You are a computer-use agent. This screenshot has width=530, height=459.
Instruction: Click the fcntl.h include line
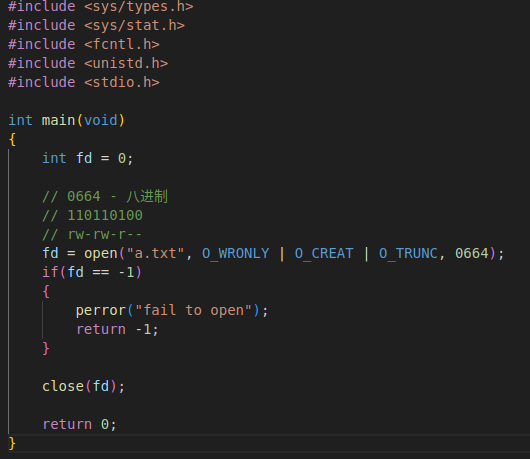point(83,44)
